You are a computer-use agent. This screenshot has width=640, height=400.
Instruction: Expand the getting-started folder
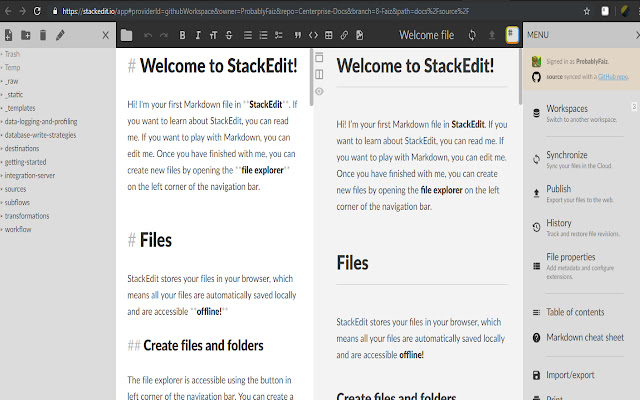[25, 162]
